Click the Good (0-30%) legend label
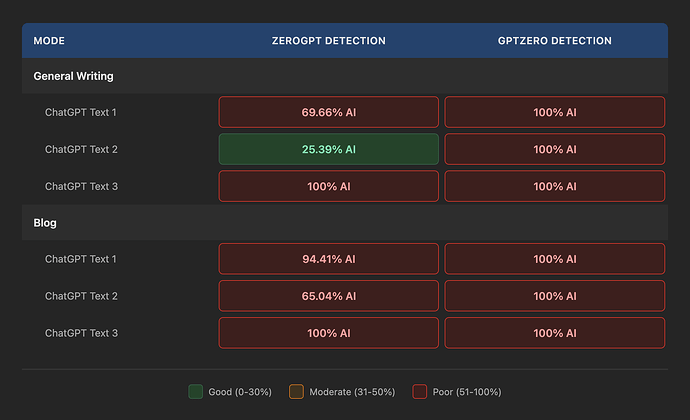 click(x=240, y=392)
